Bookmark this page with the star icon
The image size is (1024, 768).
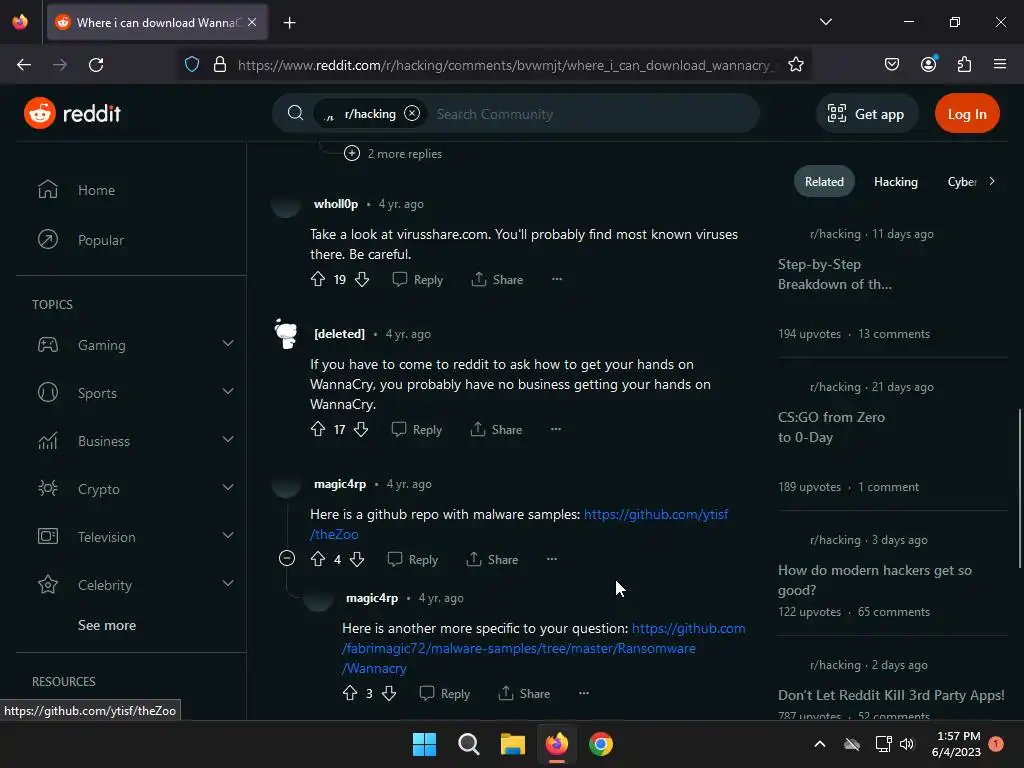pos(795,65)
